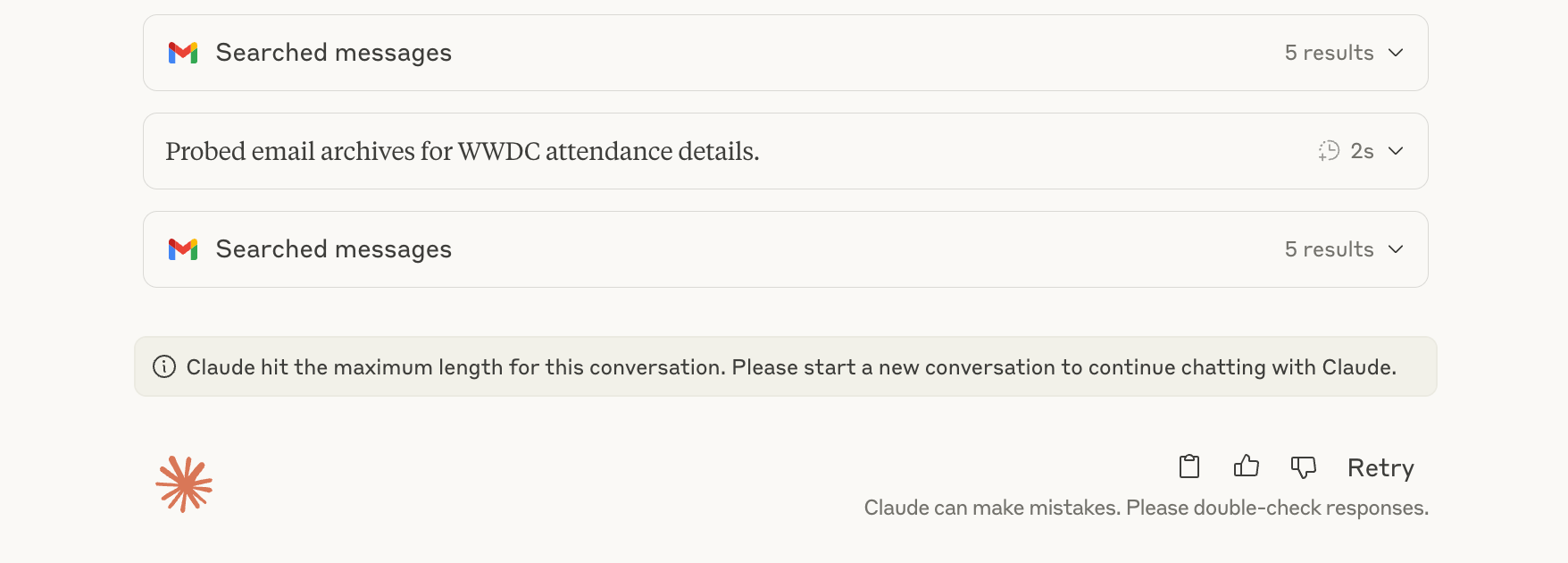This screenshot has width=1568, height=563.
Task: Click the Gmail icon in second Searched messages
Action: (183, 249)
